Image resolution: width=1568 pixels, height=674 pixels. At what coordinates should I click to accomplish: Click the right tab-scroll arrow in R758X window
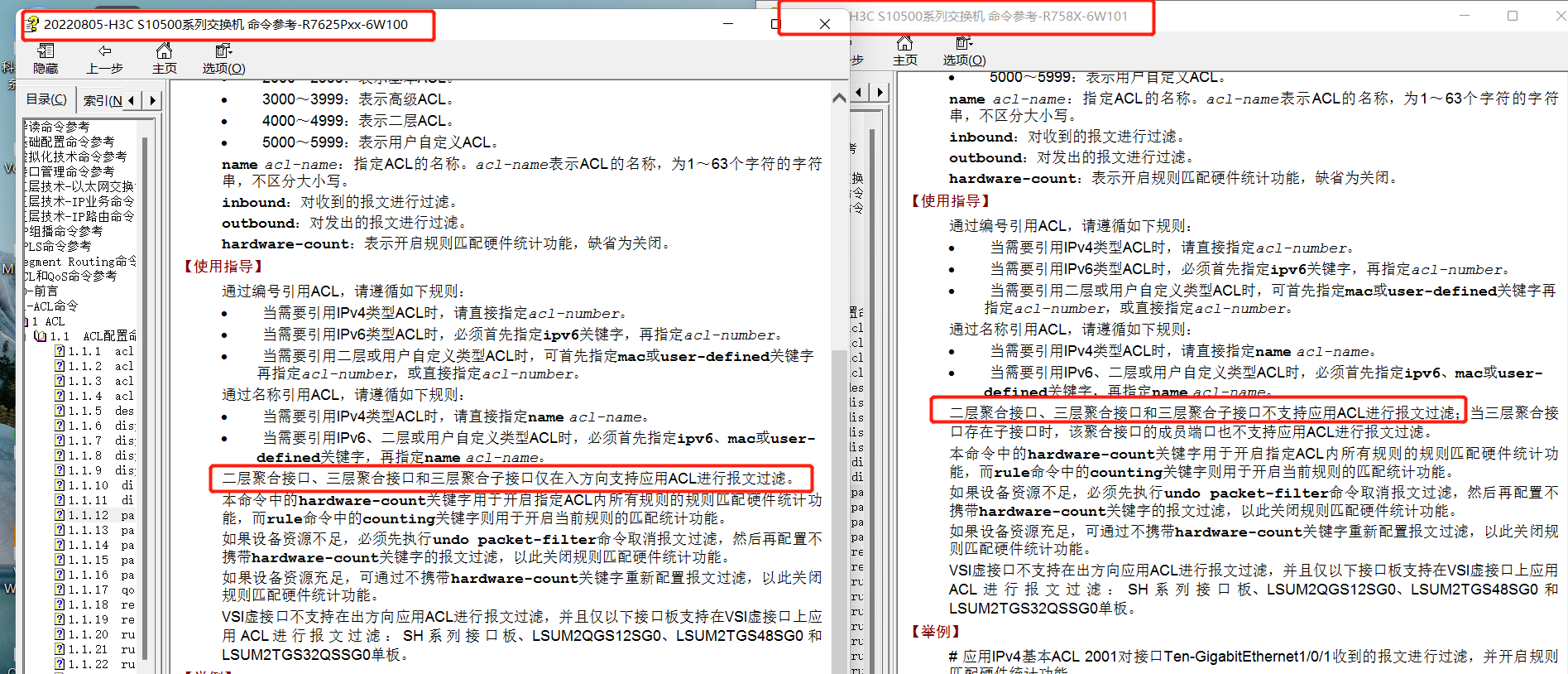pyautogui.click(x=880, y=92)
